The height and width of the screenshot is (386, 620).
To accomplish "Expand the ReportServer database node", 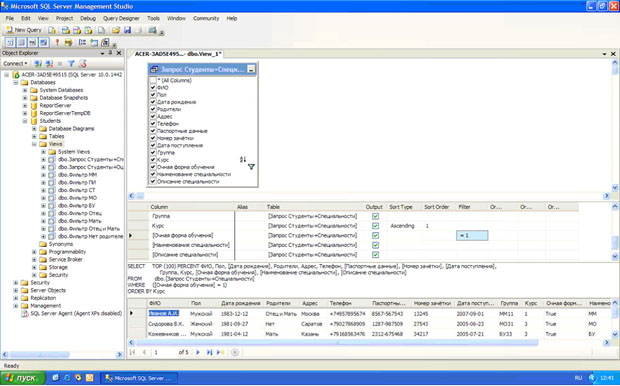I will pos(25,106).
